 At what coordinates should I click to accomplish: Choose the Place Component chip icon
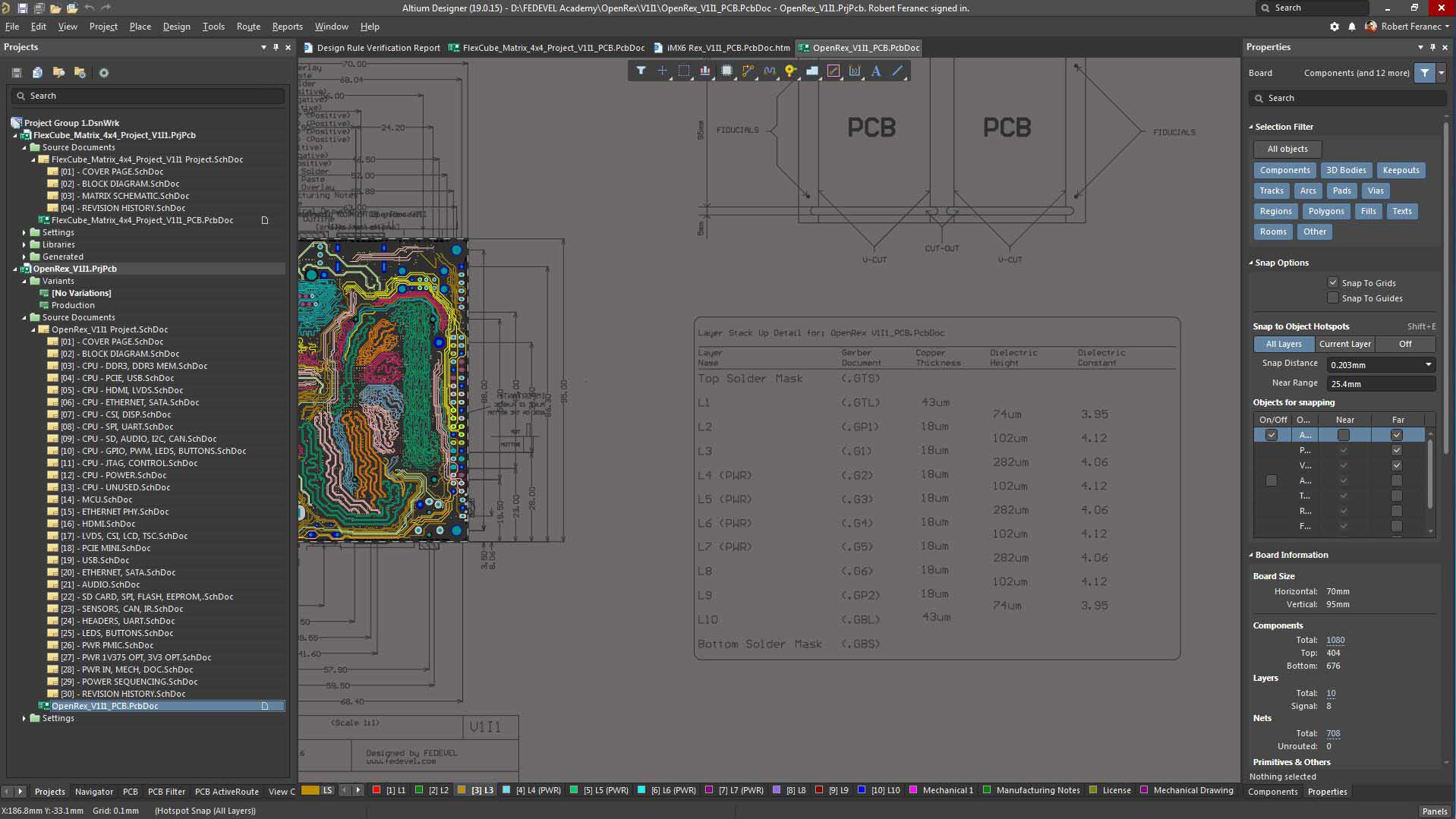[x=726, y=71]
